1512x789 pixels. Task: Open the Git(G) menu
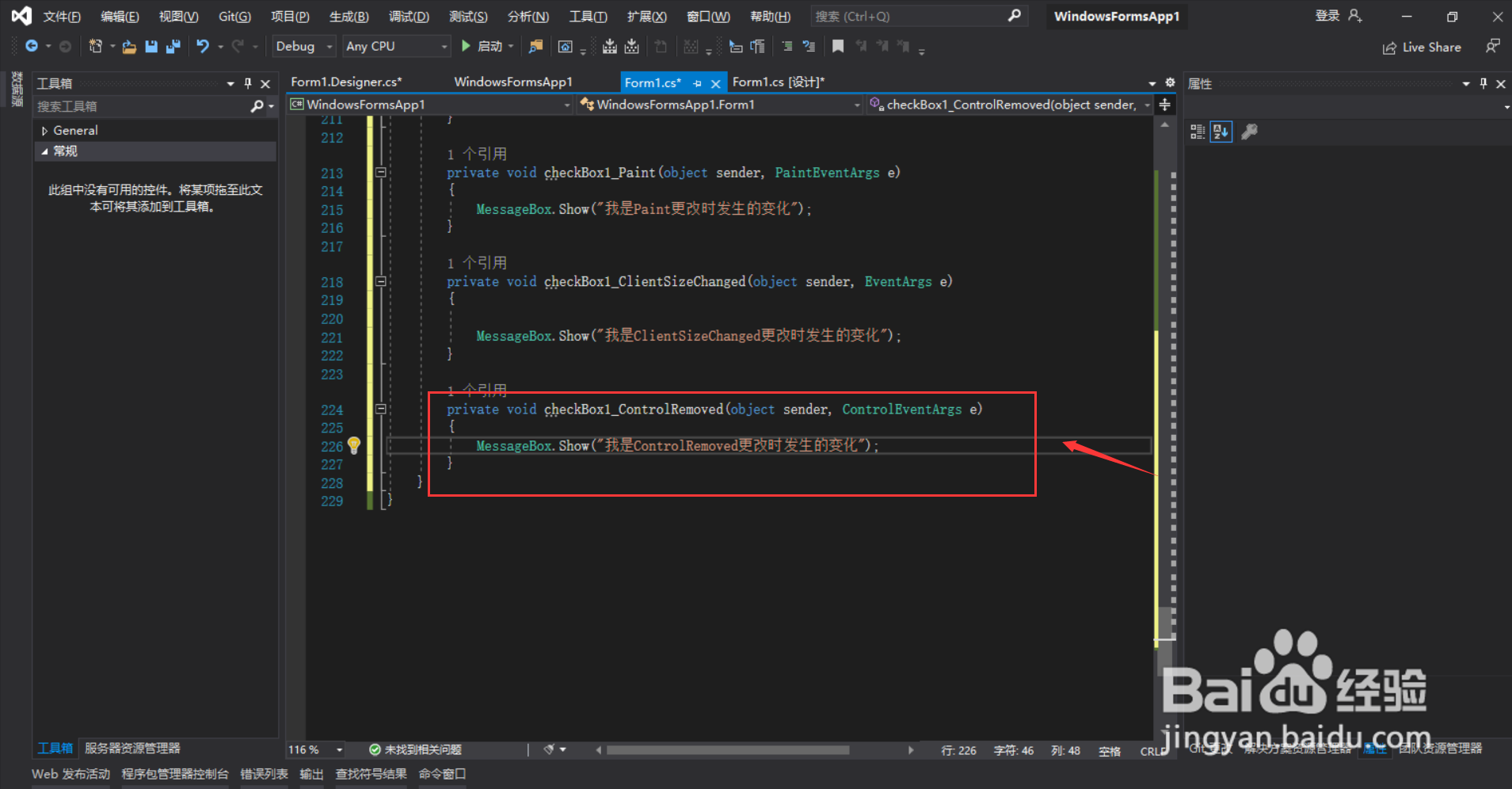point(234,17)
